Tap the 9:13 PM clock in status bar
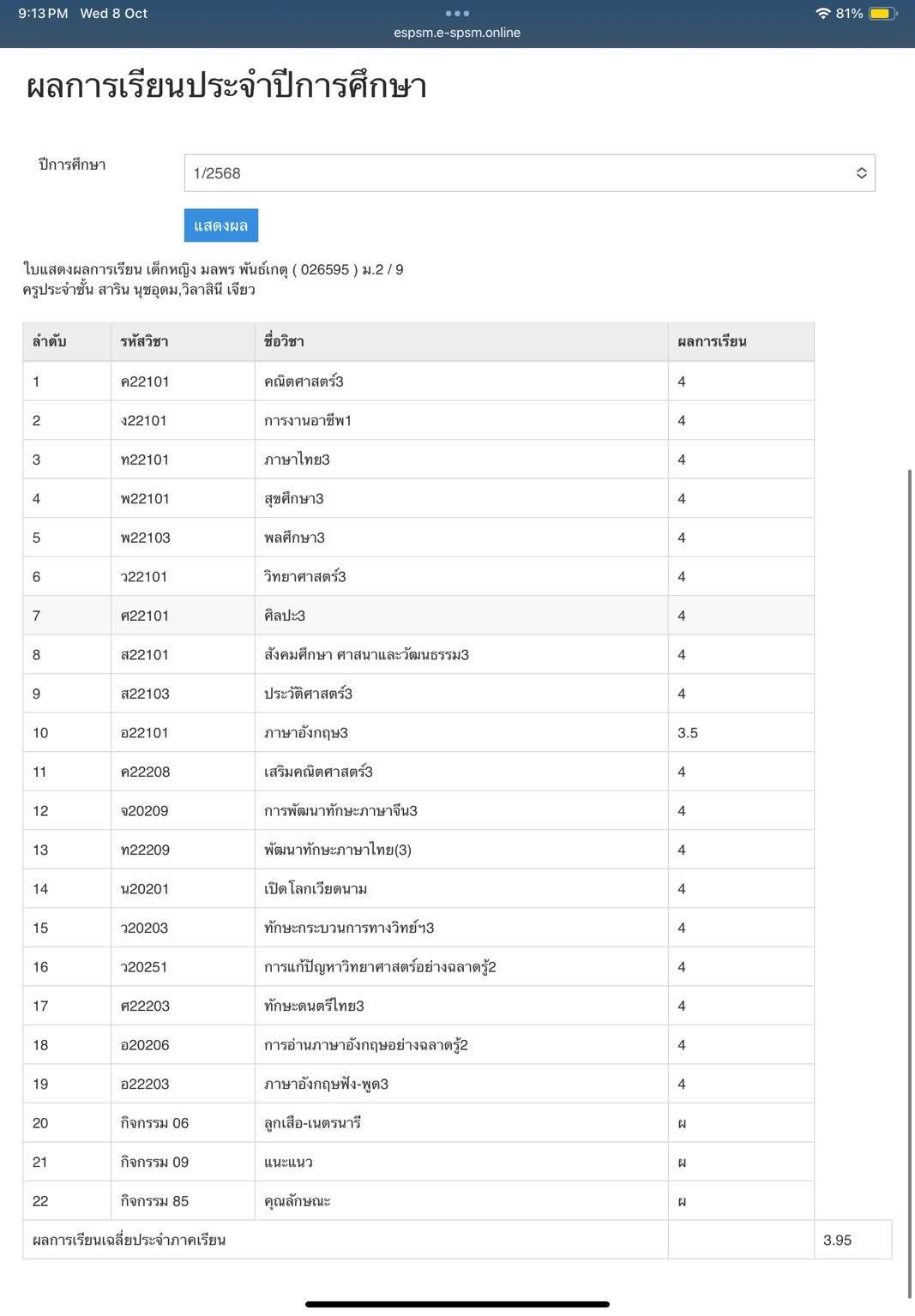915x1316 pixels. [x=43, y=14]
